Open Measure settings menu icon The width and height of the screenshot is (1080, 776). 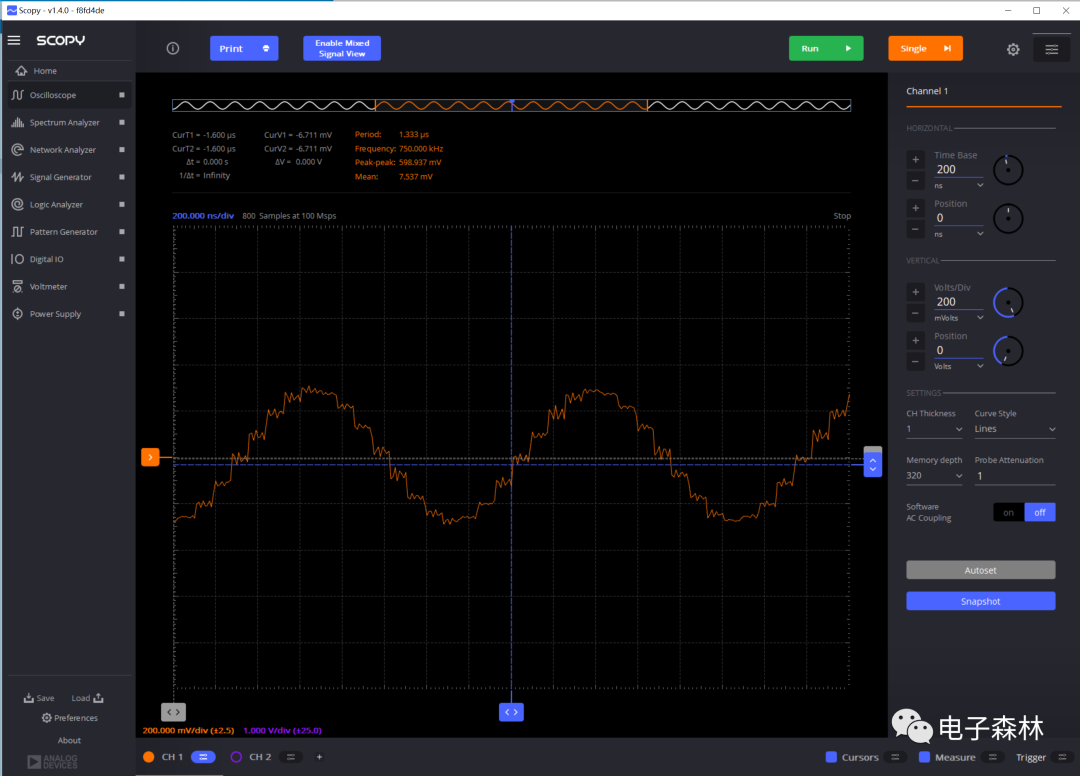993,757
